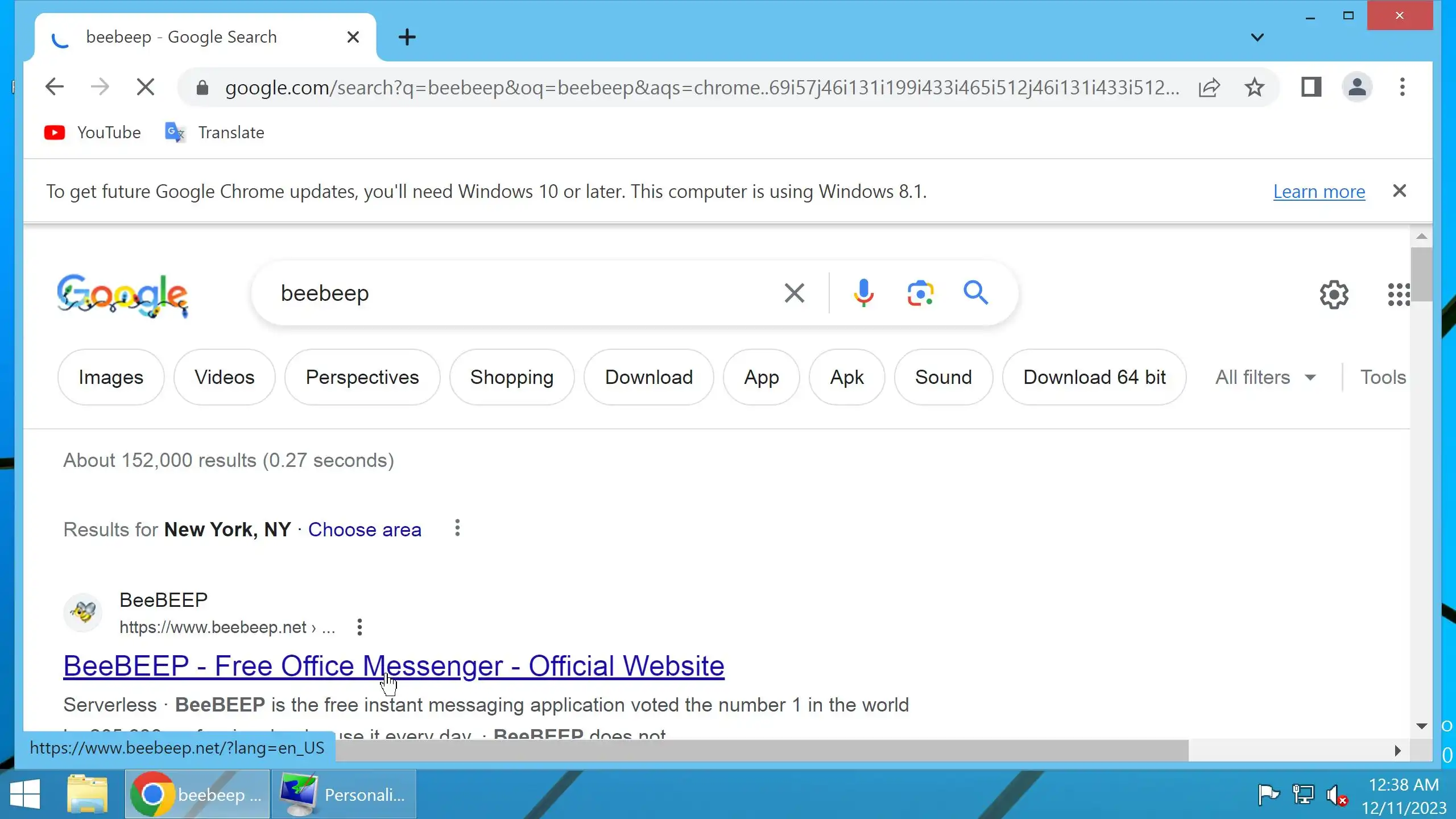The width and height of the screenshot is (1456, 819).
Task: Toggle Chrome side panel
Action: coord(1311,88)
